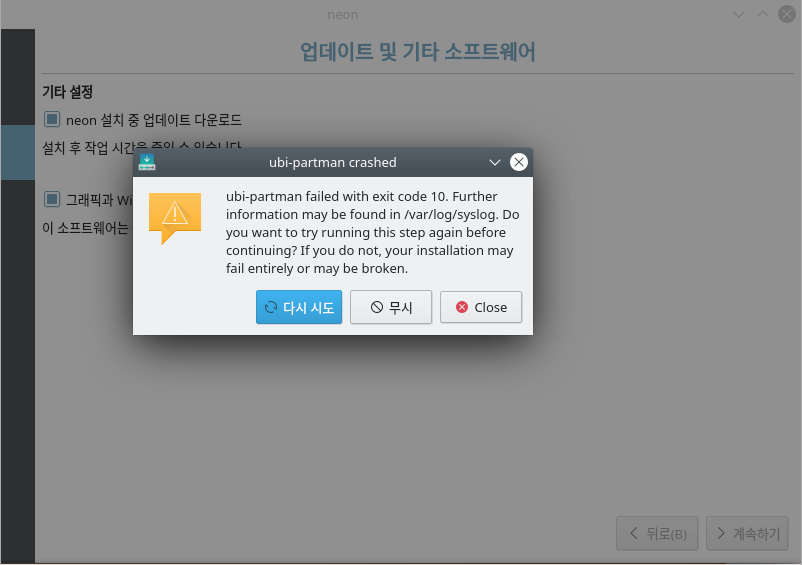
Task: Minimize the neon installer window
Action: point(739,14)
